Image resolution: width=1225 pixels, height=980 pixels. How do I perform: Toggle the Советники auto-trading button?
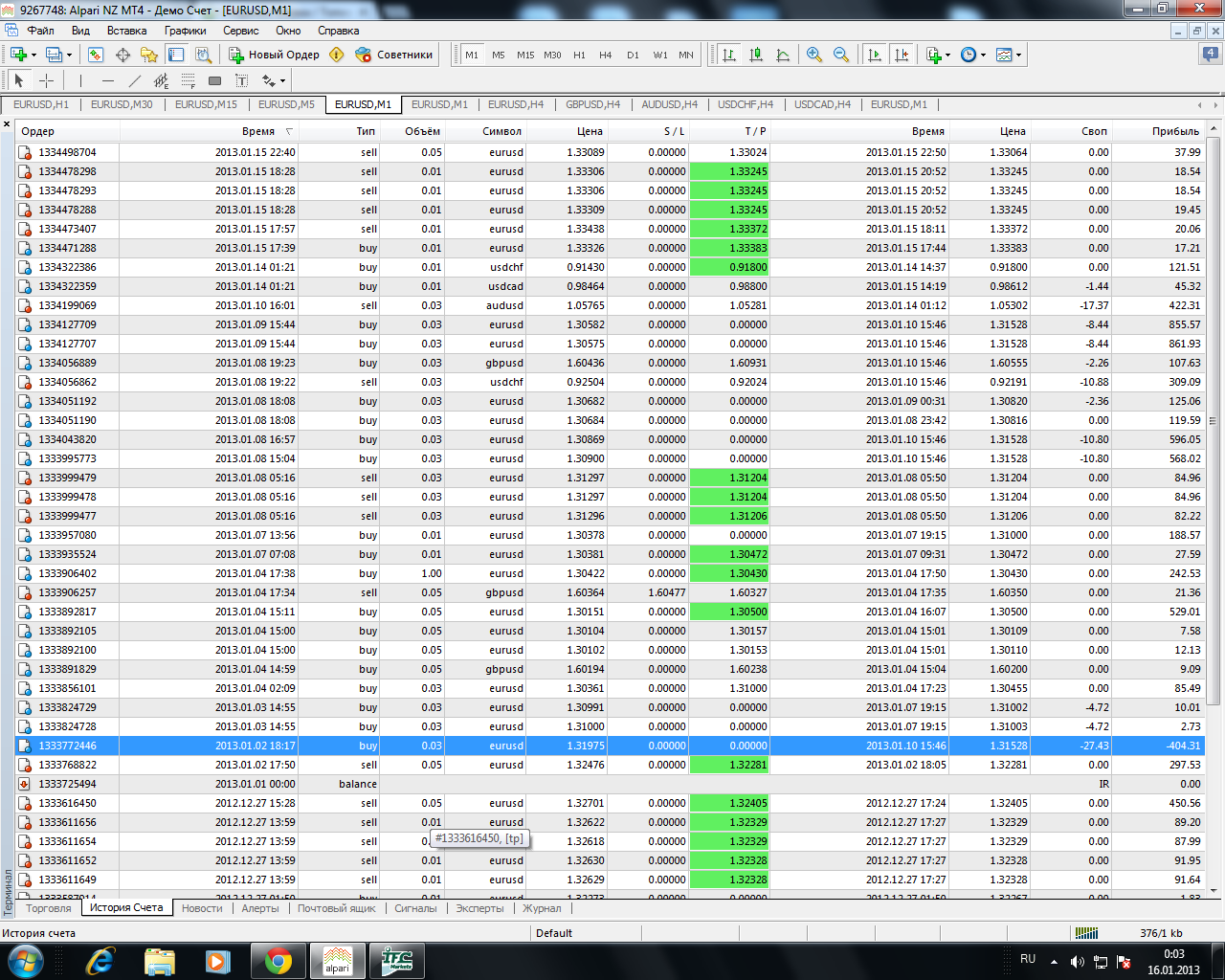point(394,55)
